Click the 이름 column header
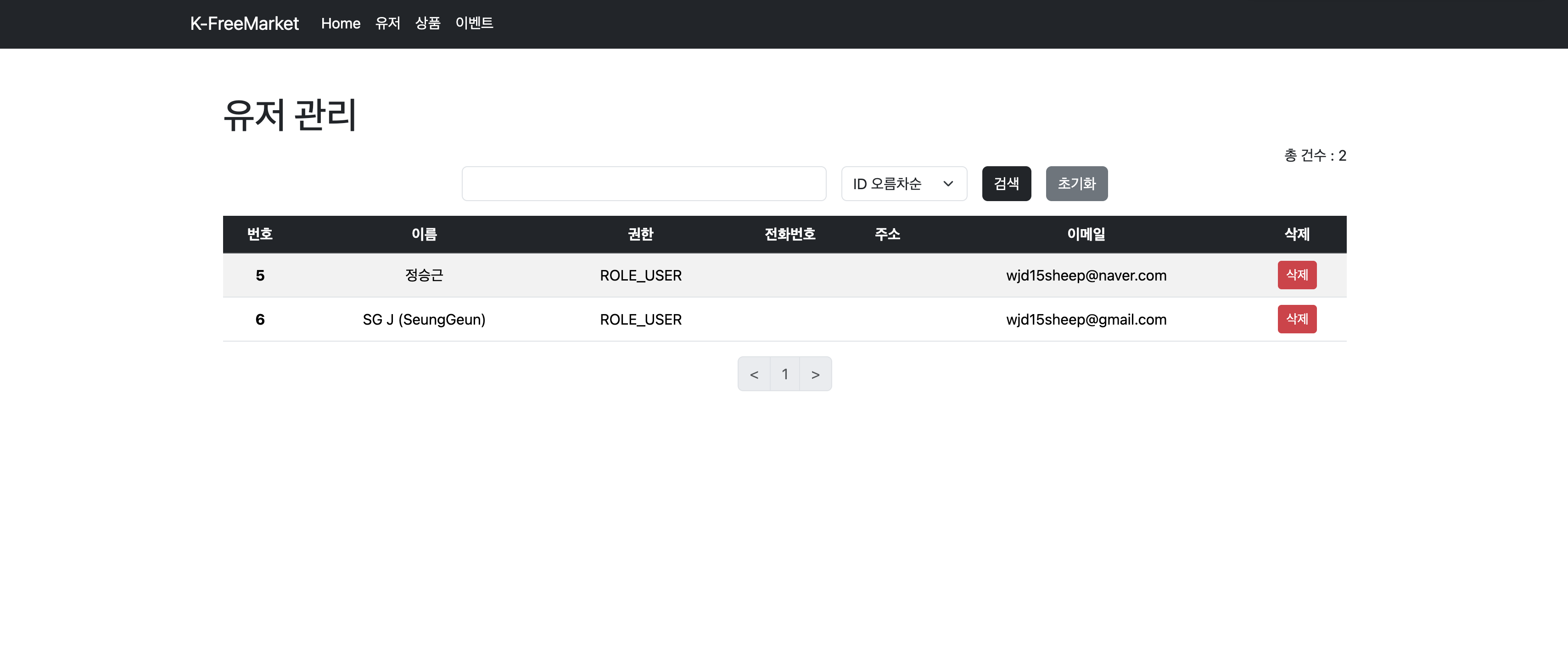 coord(424,234)
